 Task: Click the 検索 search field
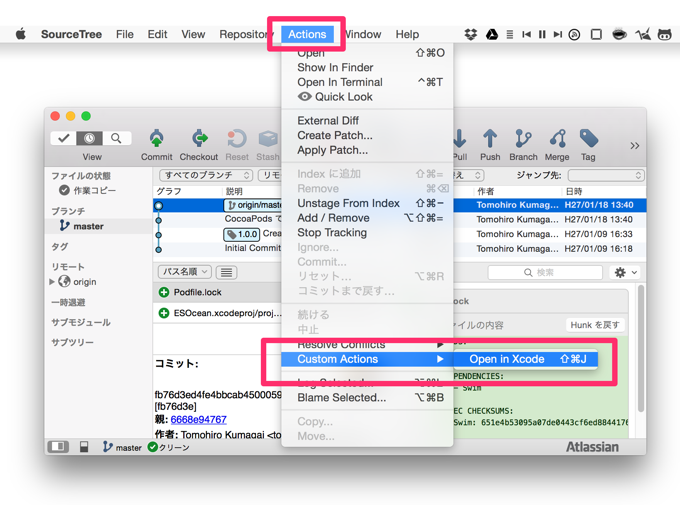point(545,272)
